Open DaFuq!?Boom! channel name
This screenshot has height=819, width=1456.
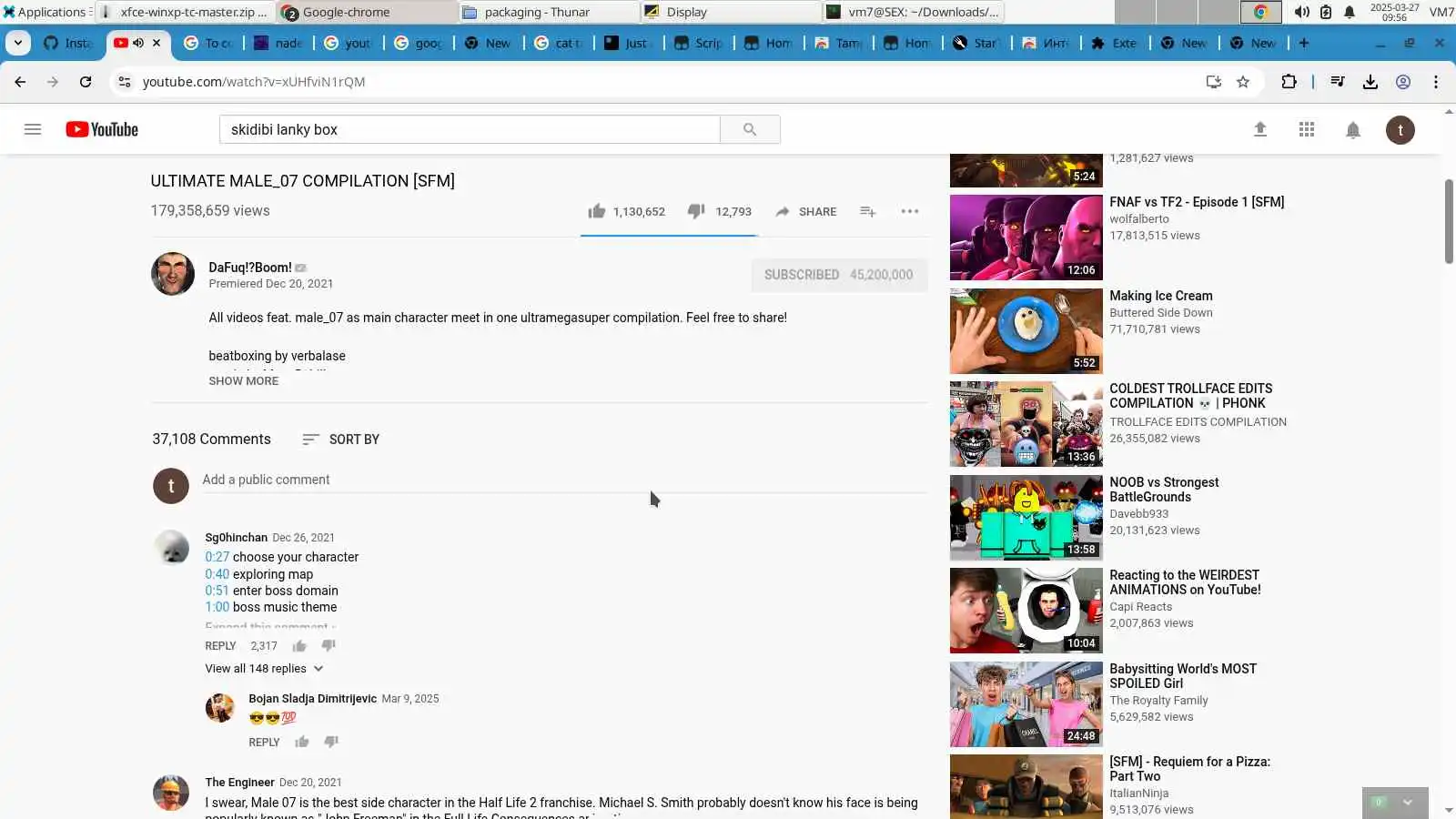pos(250,268)
